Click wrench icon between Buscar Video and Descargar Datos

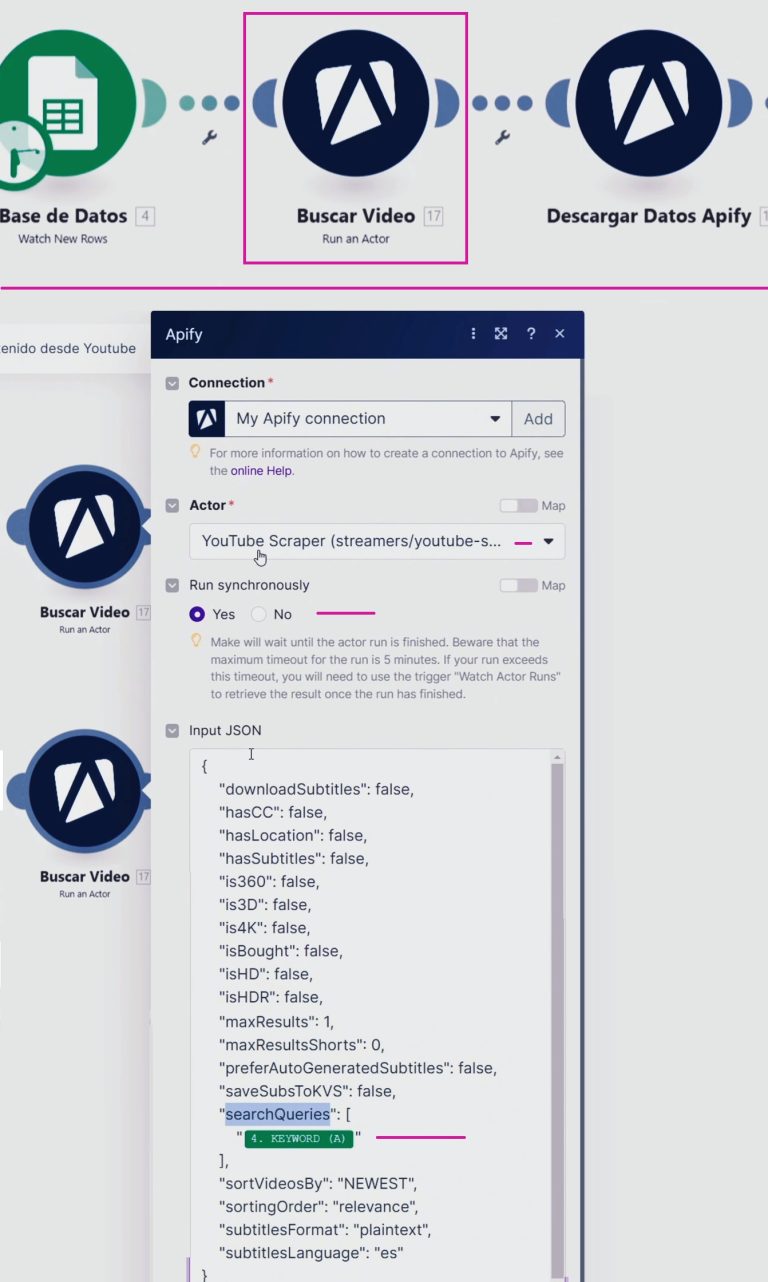pos(502,138)
